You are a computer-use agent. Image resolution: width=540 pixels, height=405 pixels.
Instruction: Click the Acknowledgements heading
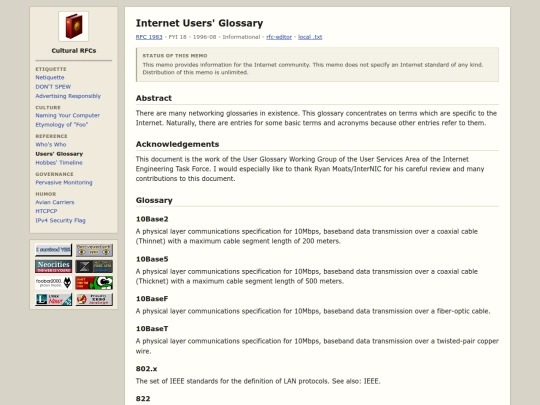coord(177,144)
